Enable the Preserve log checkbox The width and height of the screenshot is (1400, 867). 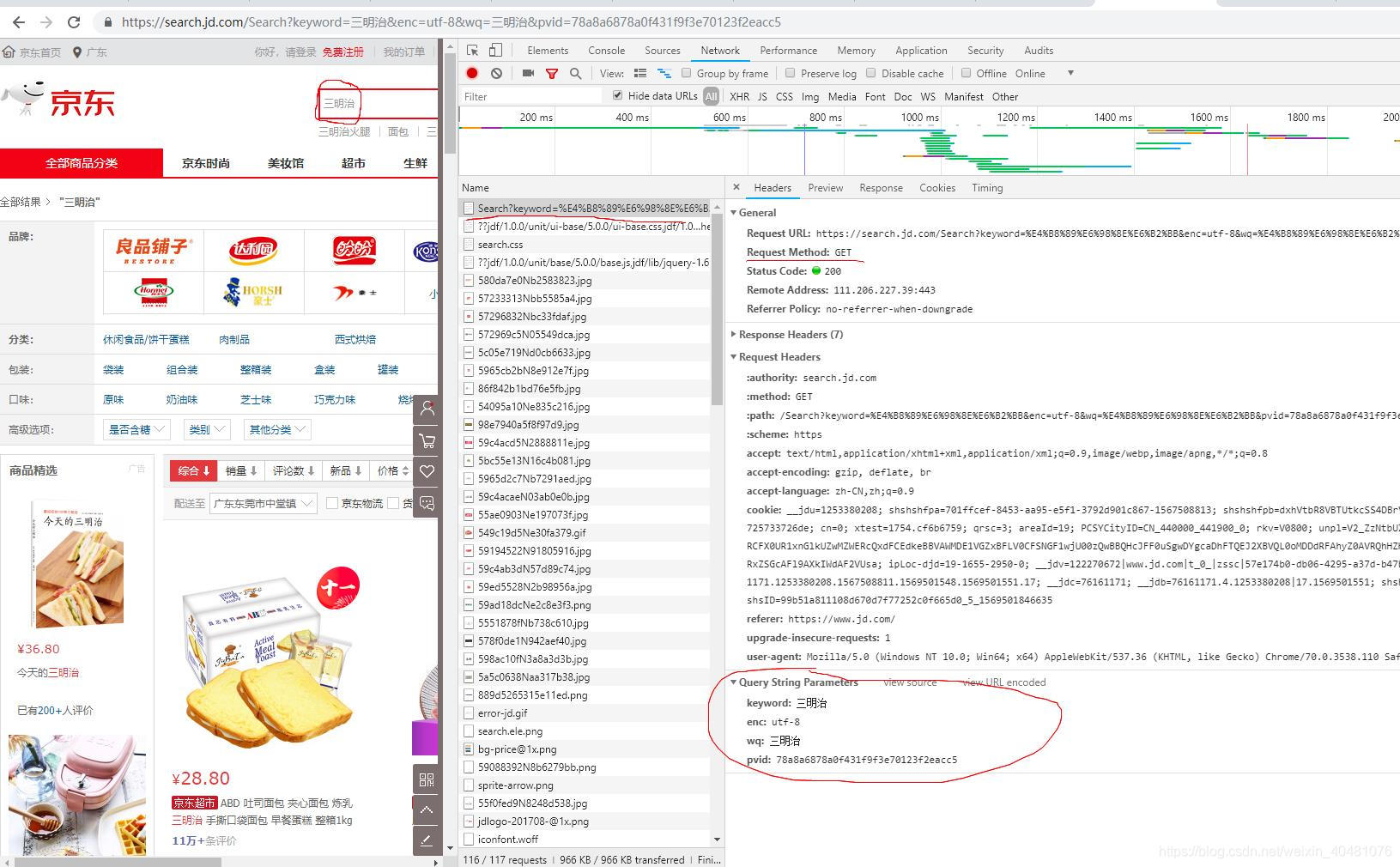[790, 73]
